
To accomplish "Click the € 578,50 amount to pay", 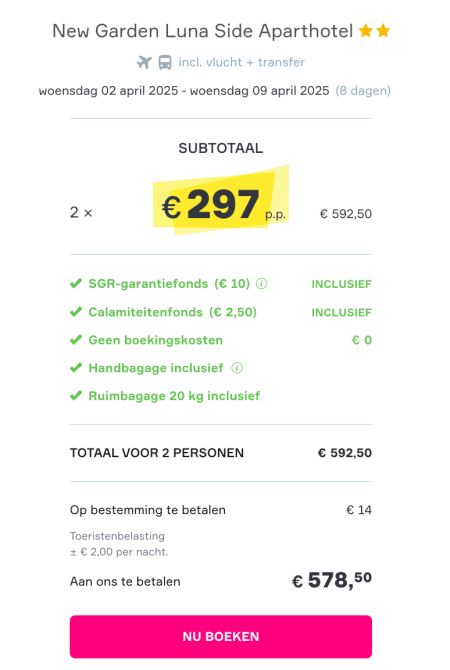I will pyautogui.click(x=332, y=580).
